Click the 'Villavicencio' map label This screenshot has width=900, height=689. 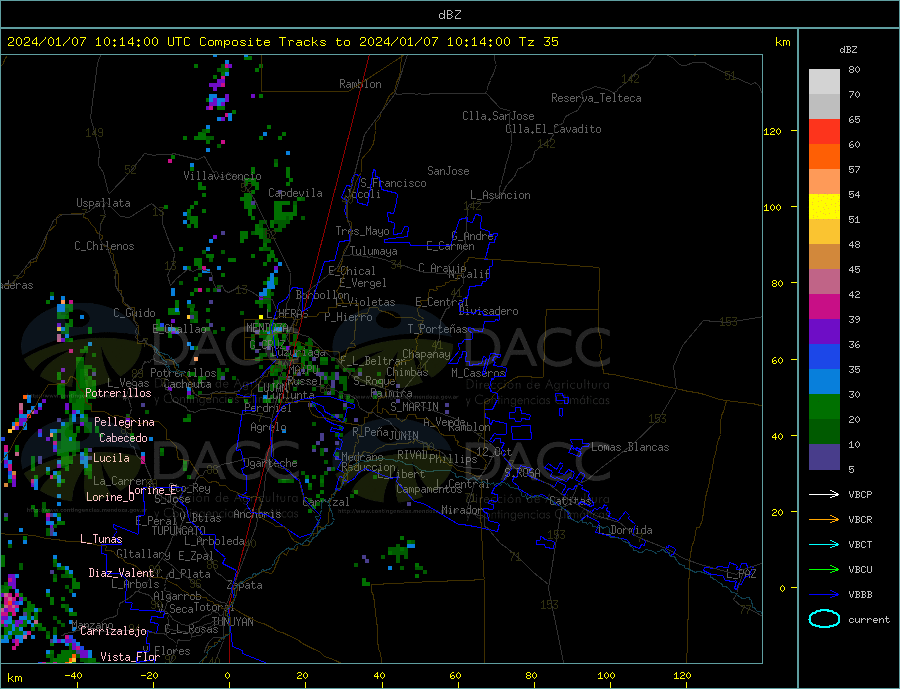[222, 176]
